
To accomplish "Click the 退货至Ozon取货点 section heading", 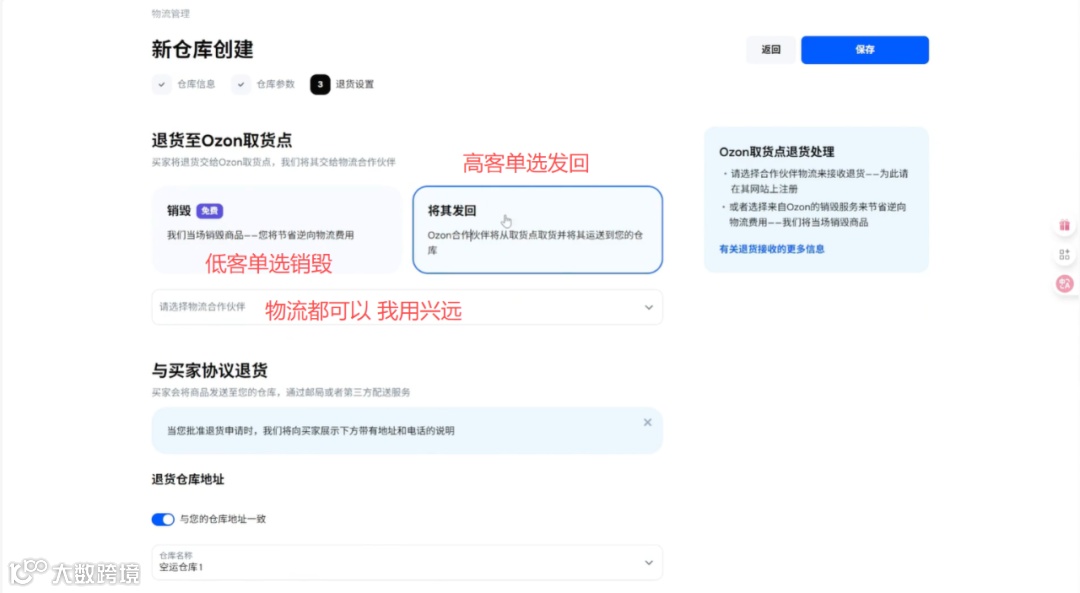I will click(x=222, y=141).
